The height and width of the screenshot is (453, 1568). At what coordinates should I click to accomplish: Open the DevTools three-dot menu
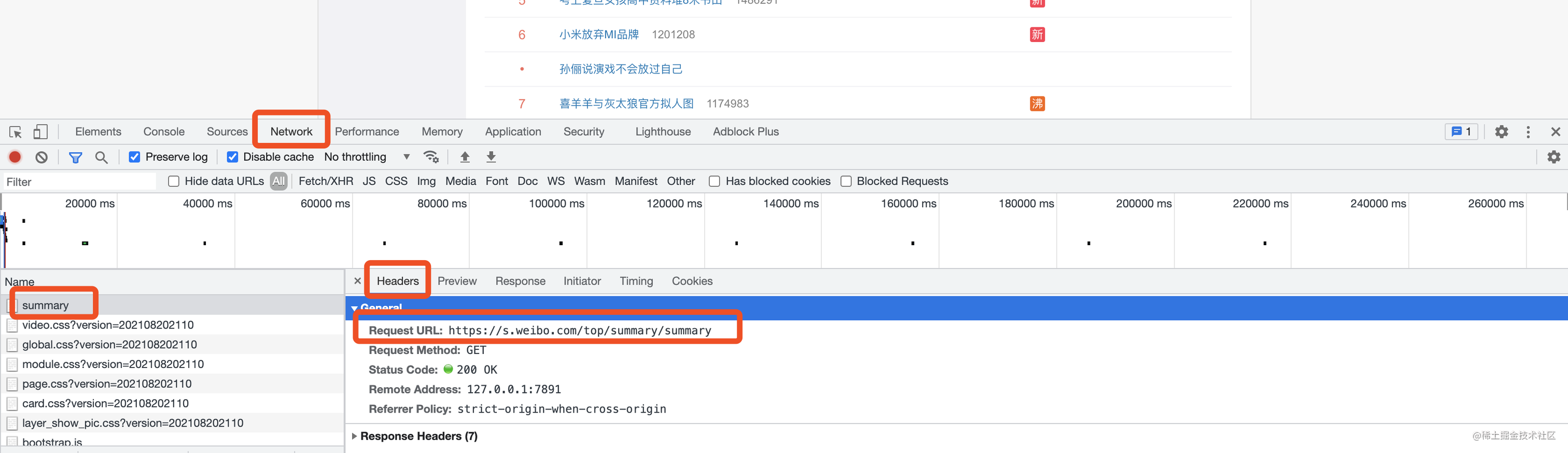1528,132
